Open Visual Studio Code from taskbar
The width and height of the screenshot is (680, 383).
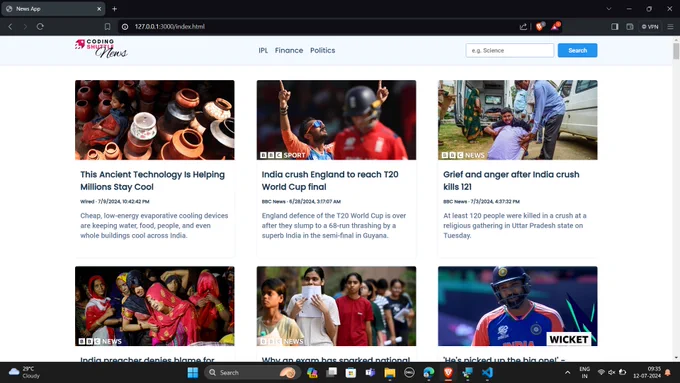pyautogui.click(x=487, y=373)
